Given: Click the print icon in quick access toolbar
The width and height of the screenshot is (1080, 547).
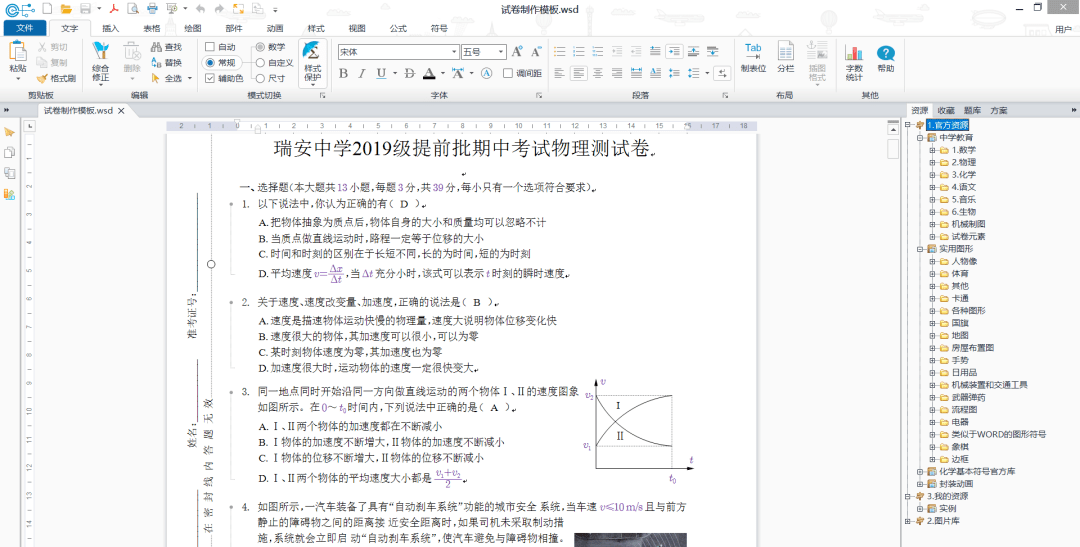Looking at the screenshot, I should pyautogui.click(x=153, y=8).
